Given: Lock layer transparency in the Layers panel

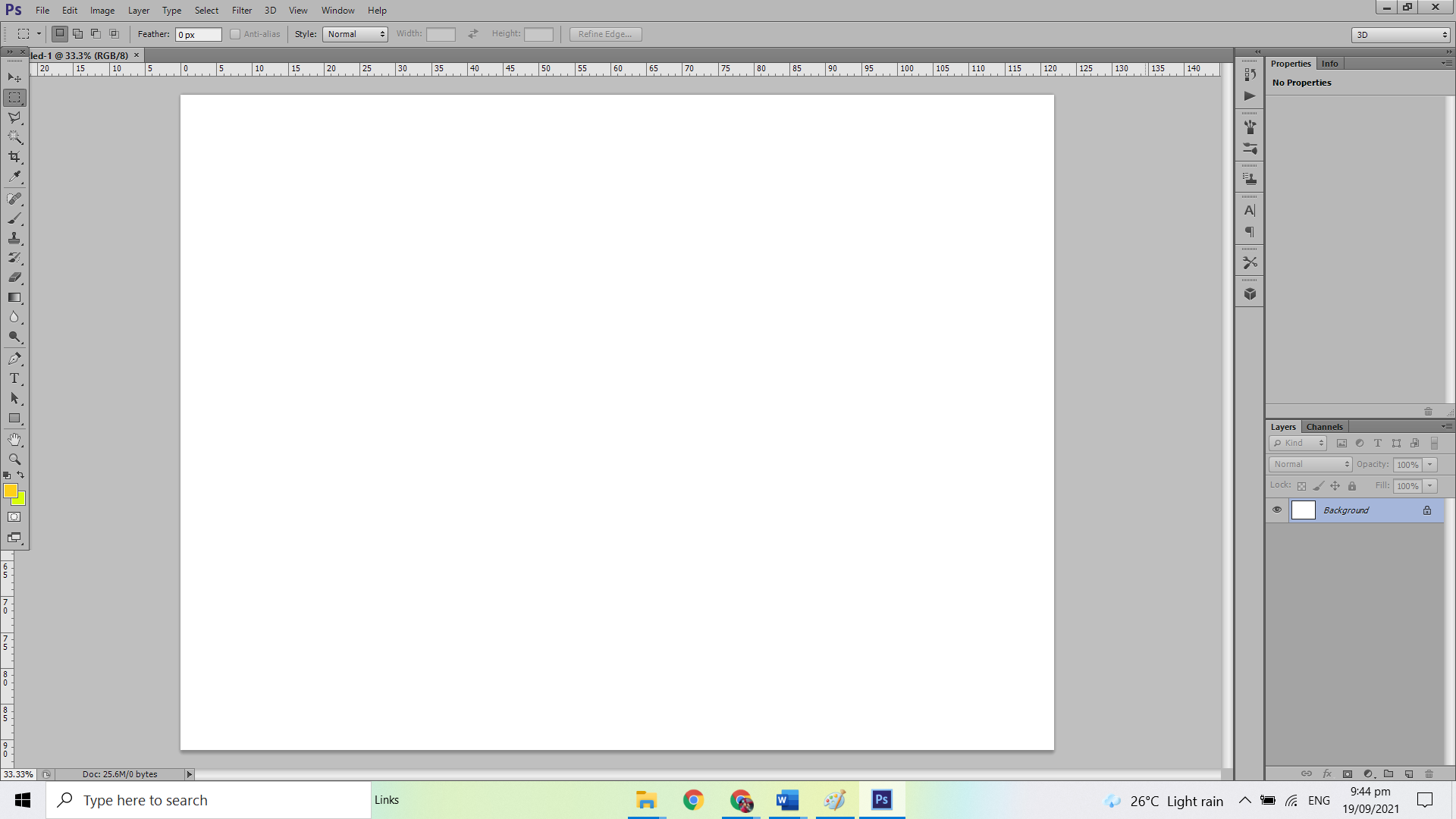Looking at the screenshot, I should pos(1302,485).
